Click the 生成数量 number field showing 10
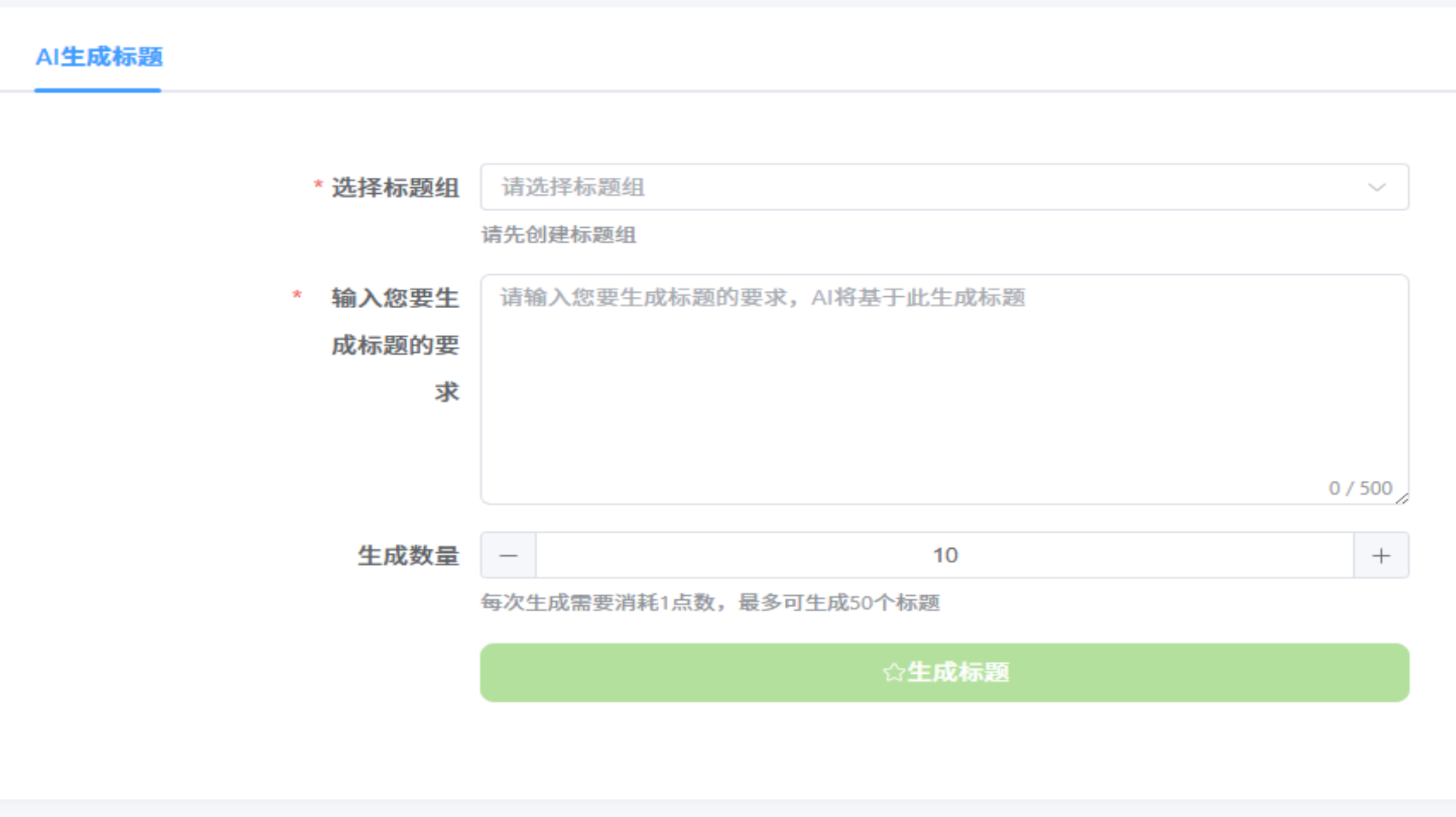Viewport: 1456px width, 817px height. [944, 556]
